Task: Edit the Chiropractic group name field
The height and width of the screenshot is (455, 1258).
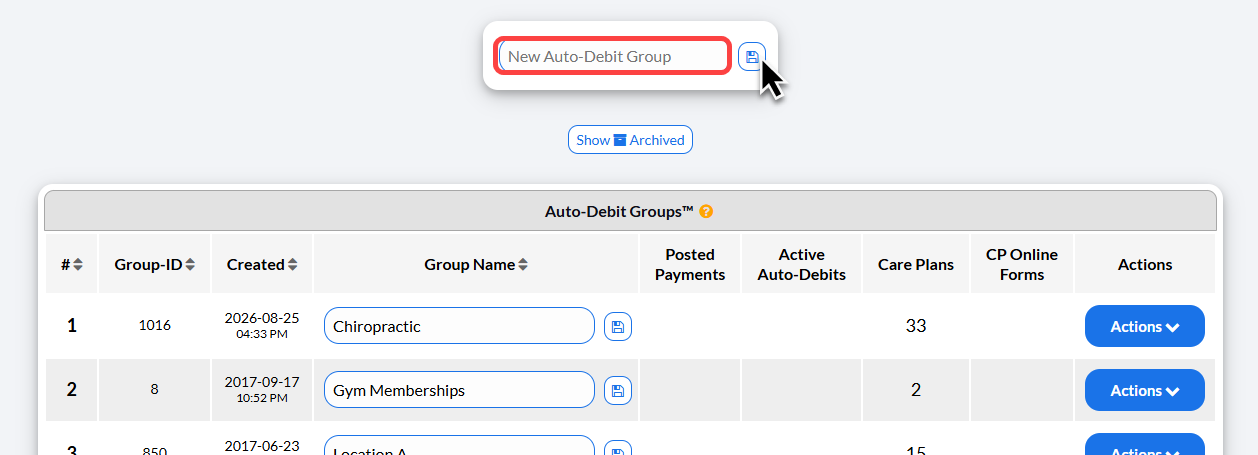Action: 459,326
